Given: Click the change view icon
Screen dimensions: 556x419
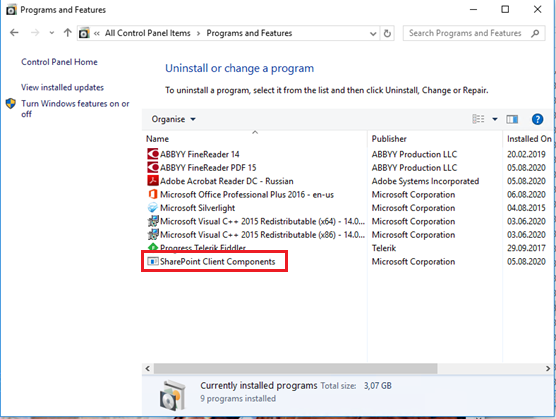Looking at the screenshot, I should click(478, 119).
